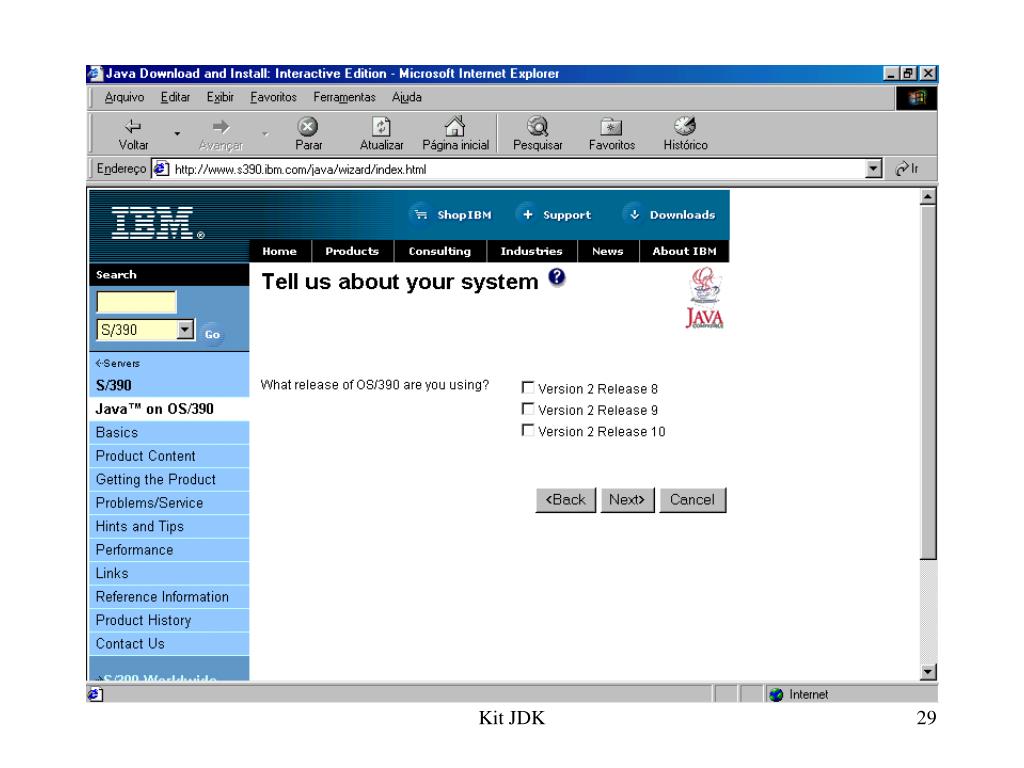Click the Avançar forward arrow icon
Viewport: 1024px width, 768px height.
221,126
